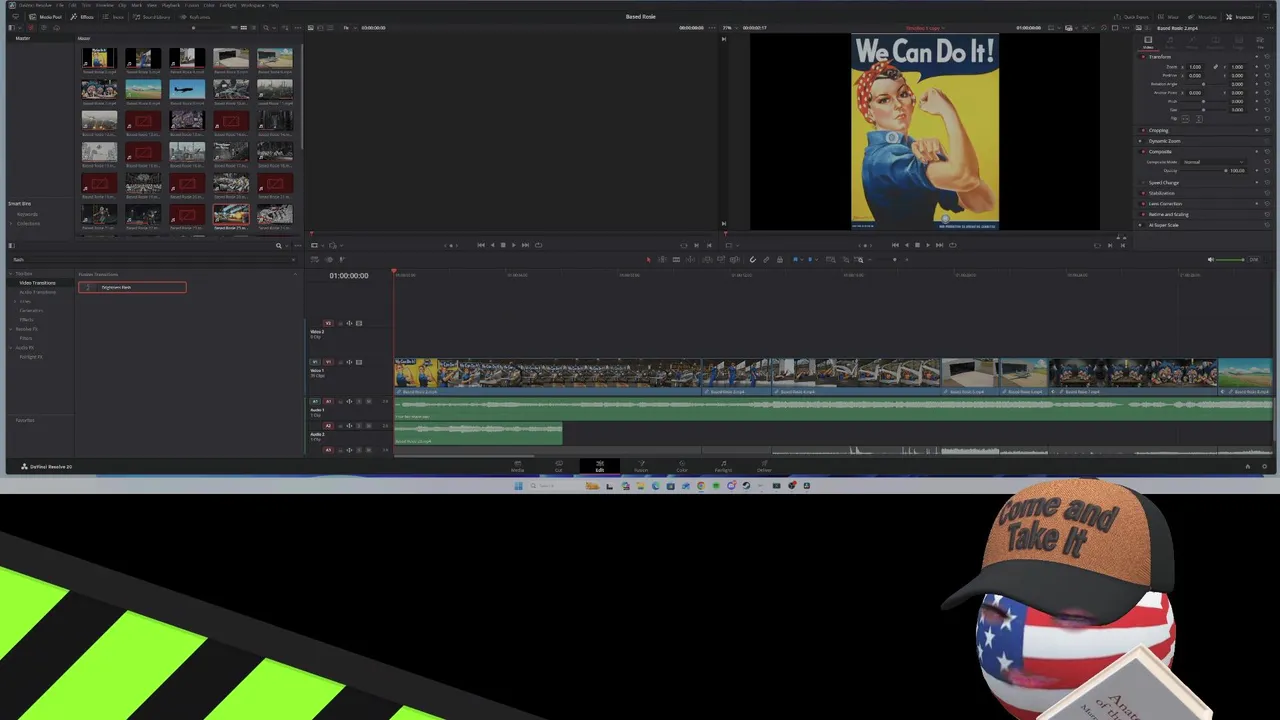The width and height of the screenshot is (1280, 720).
Task: Open the Video tab icon in Inspector
Action: click(1148, 43)
